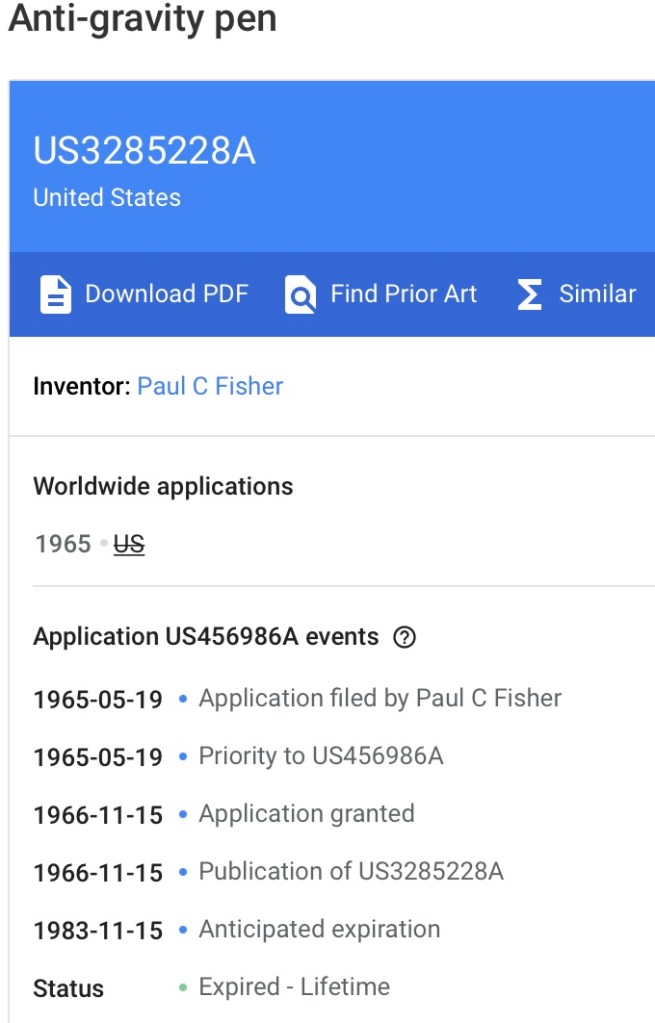Screen dimensions: 655x1023
Task: Open the Similar documents label
Action: coord(597,294)
